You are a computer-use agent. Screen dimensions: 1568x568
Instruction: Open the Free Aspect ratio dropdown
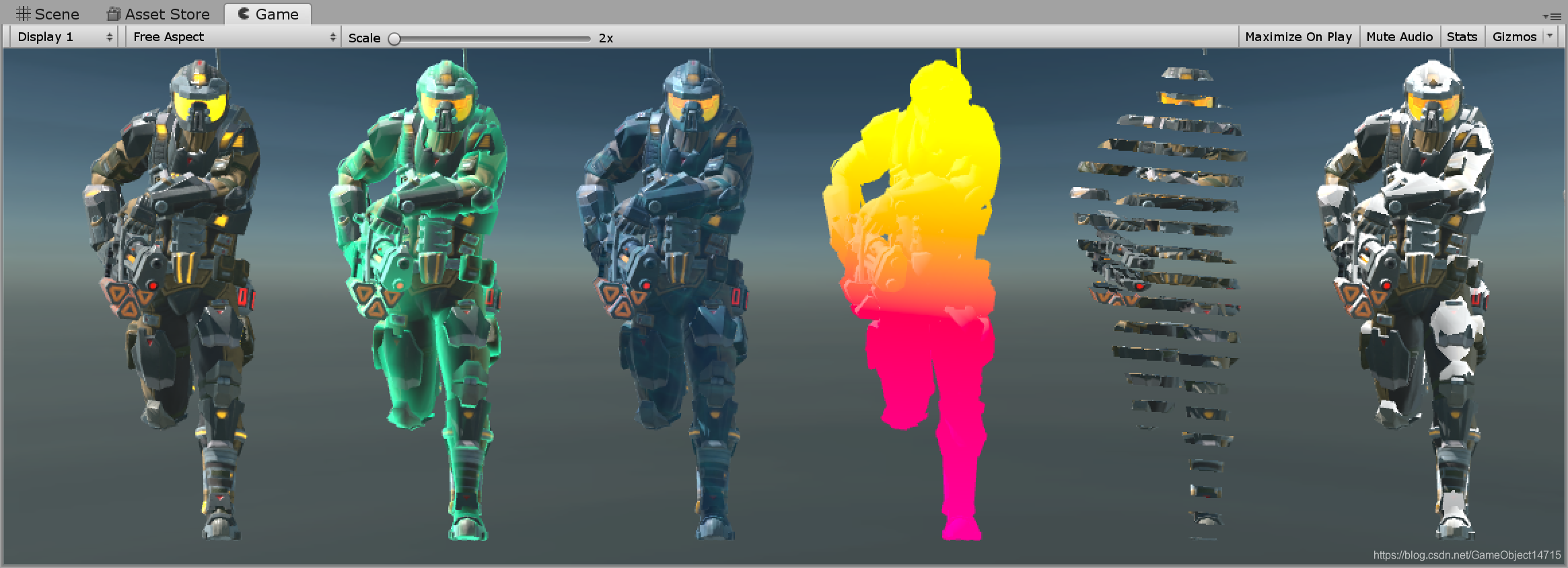pos(234,37)
